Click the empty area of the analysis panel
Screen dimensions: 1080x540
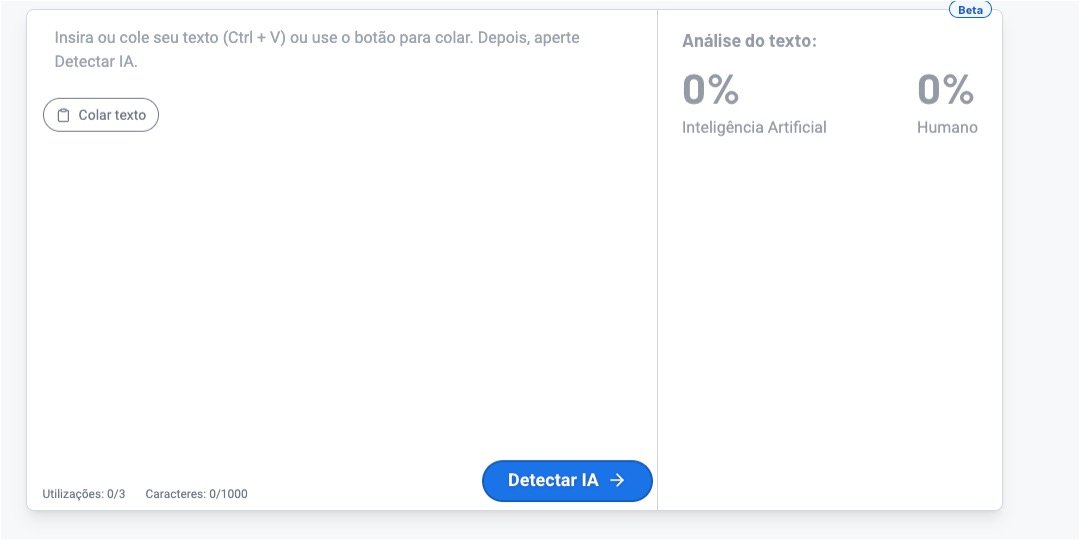click(830, 320)
